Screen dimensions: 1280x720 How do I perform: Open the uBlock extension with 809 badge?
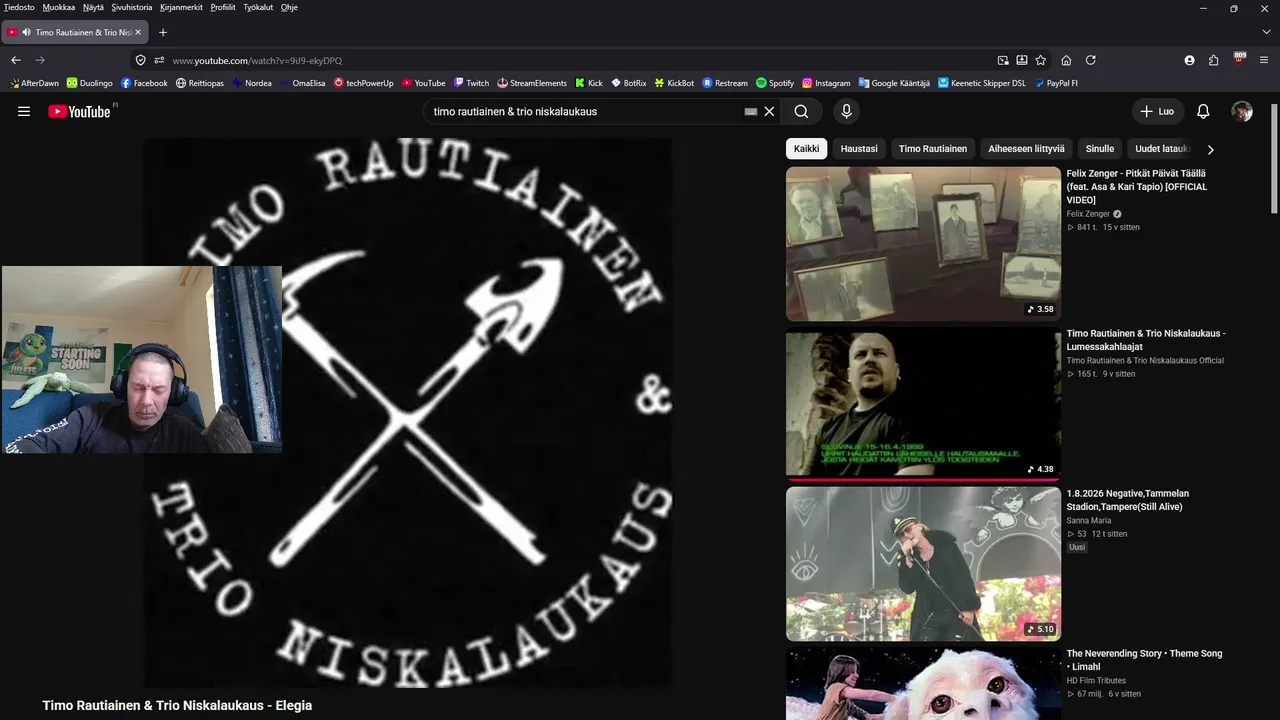1240,59
